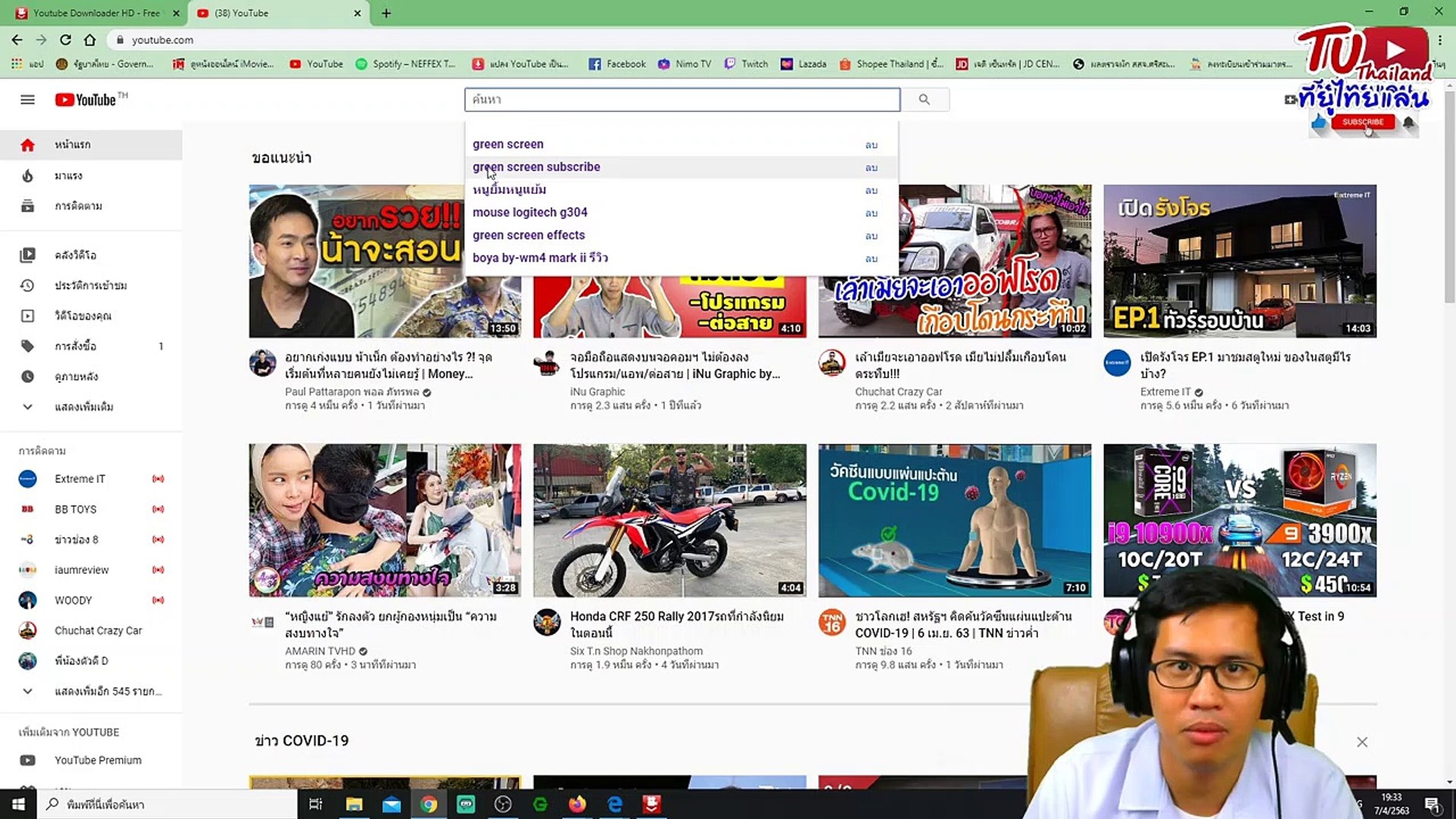Open Chrome from the Windows taskbar
Viewport: 1456px width, 819px height.
click(x=428, y=804)
